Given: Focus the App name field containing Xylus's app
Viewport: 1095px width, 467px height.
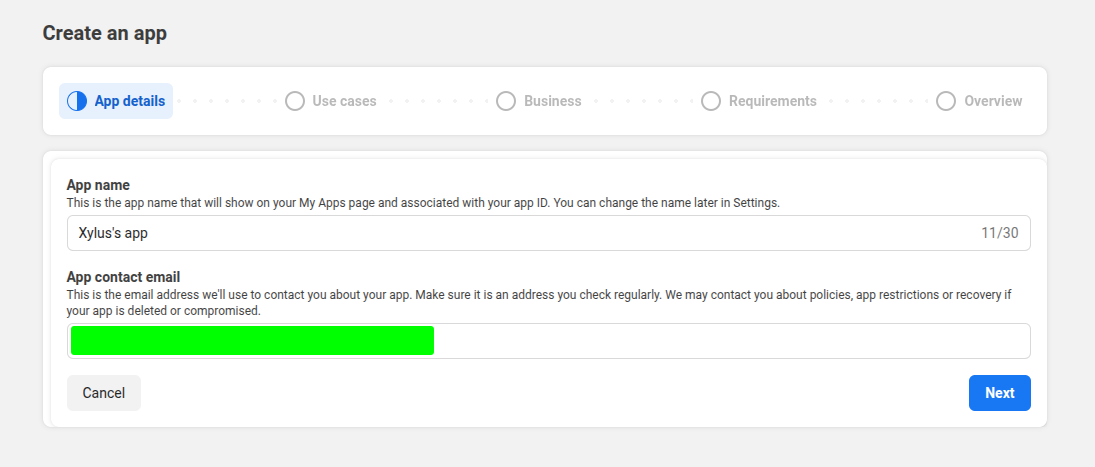Looking at the screenshot, I should coord(500,233).
